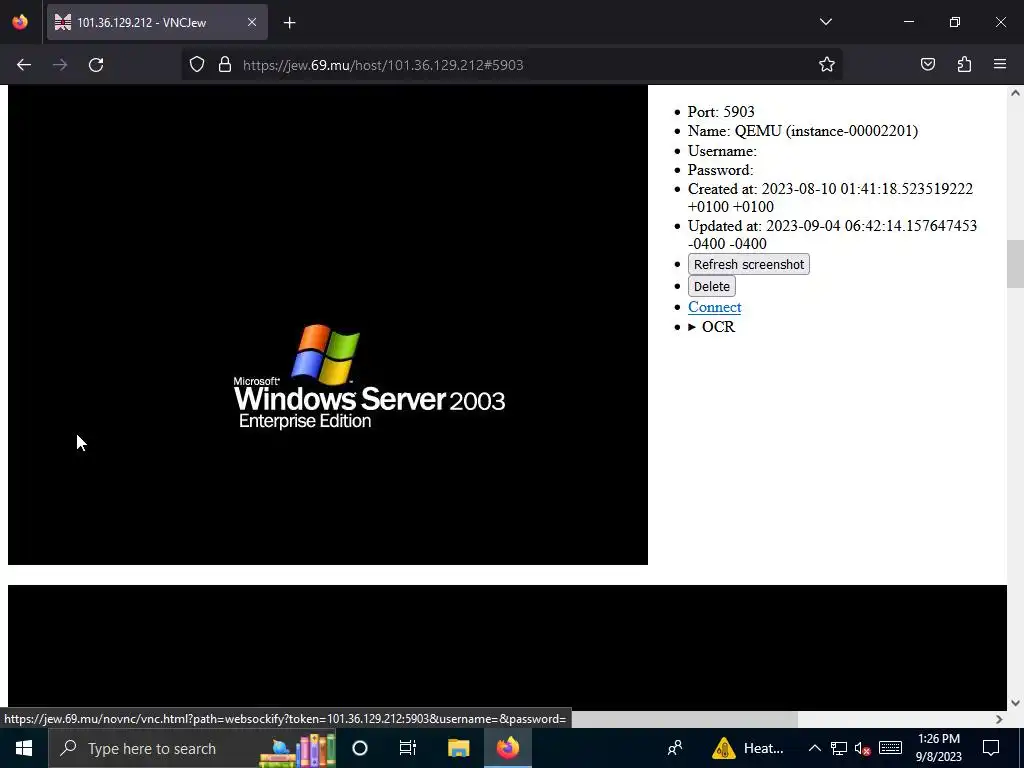The width and height of the screenshot is (1024, 768).
Task: Open Task View on the taskbar
Action: click(408, 748)
